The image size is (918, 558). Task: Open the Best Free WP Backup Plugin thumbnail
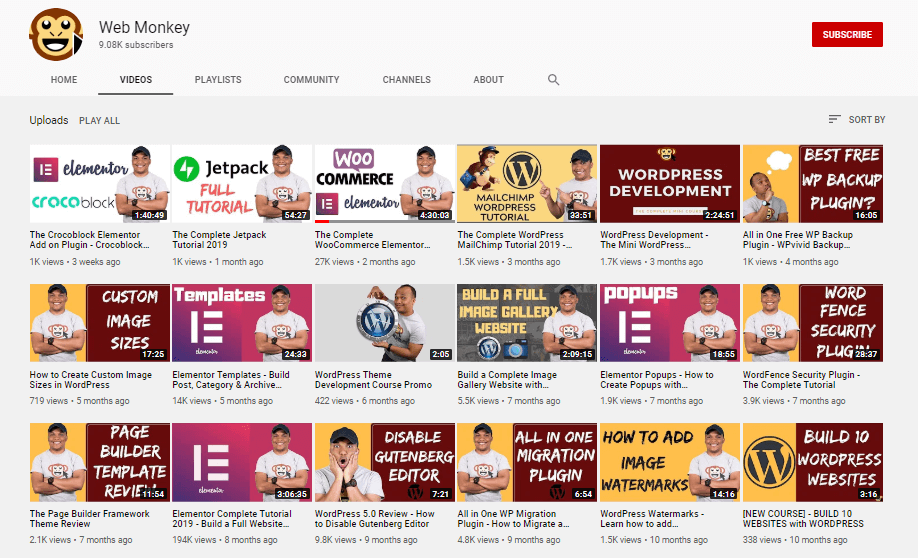[813, 184]
